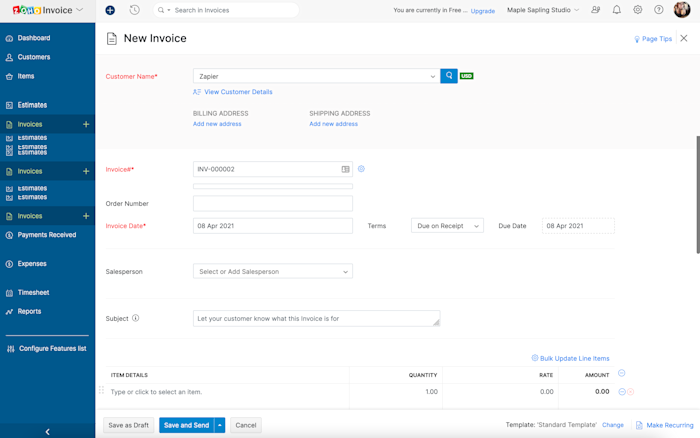Screen dimensions: 700x438
Task: Click the Upgrade link
Action: click(483, 11)
